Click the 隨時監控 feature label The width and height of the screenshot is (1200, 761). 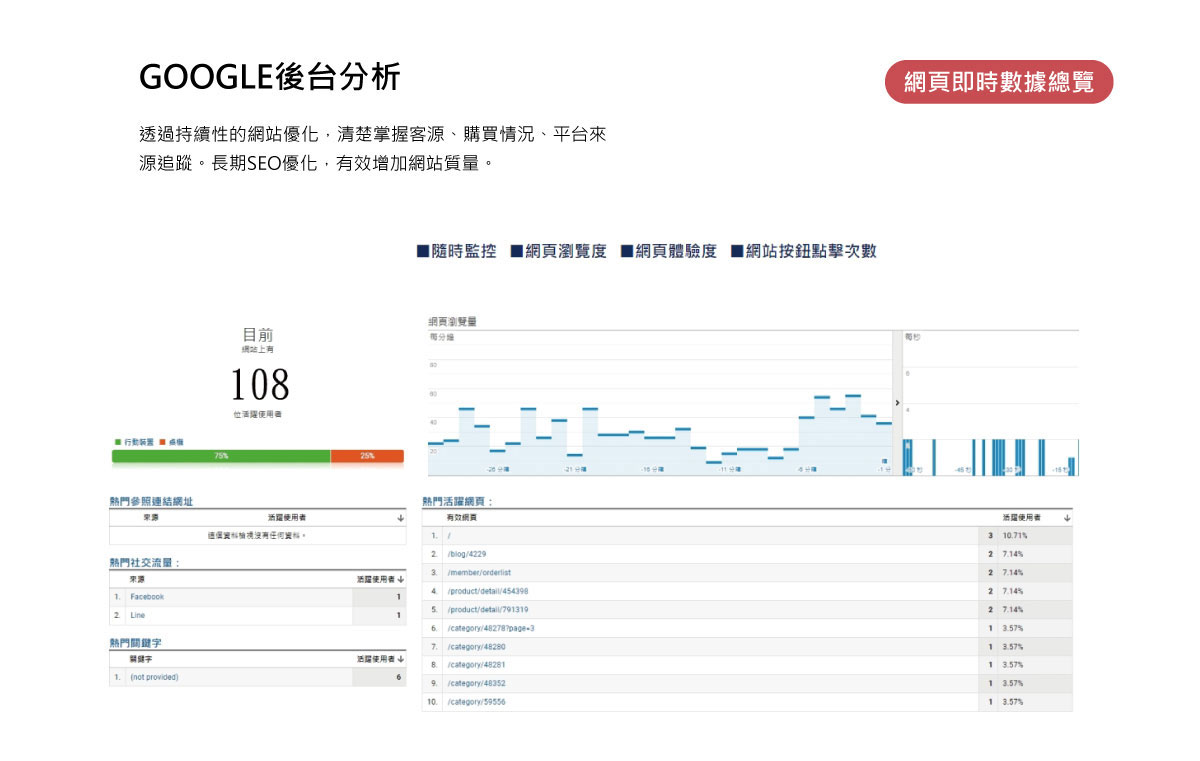tap(457, 251)
